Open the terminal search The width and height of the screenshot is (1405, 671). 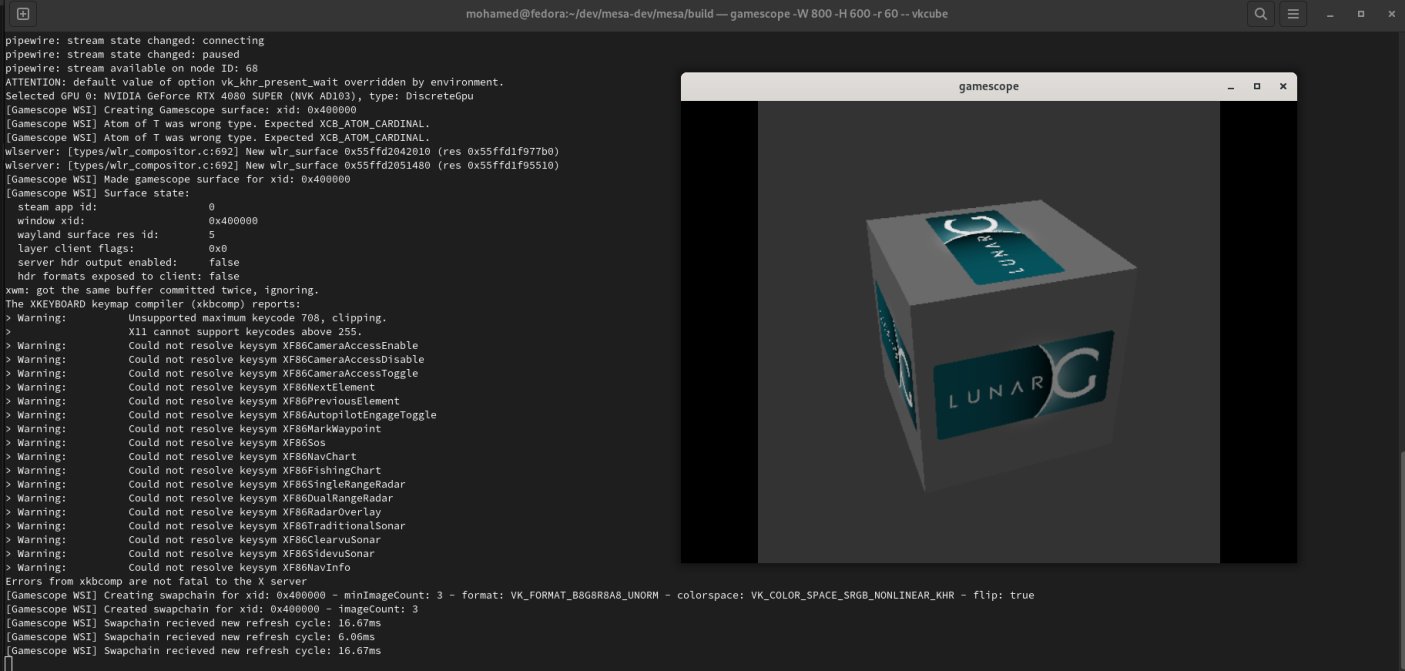coord(1260,14)
